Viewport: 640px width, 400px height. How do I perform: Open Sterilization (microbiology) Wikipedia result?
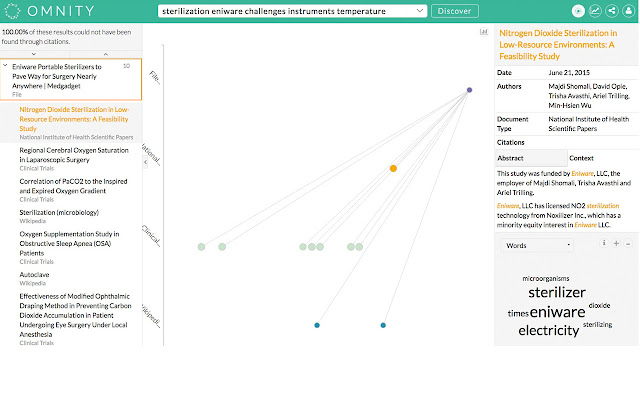pos(59,212)
